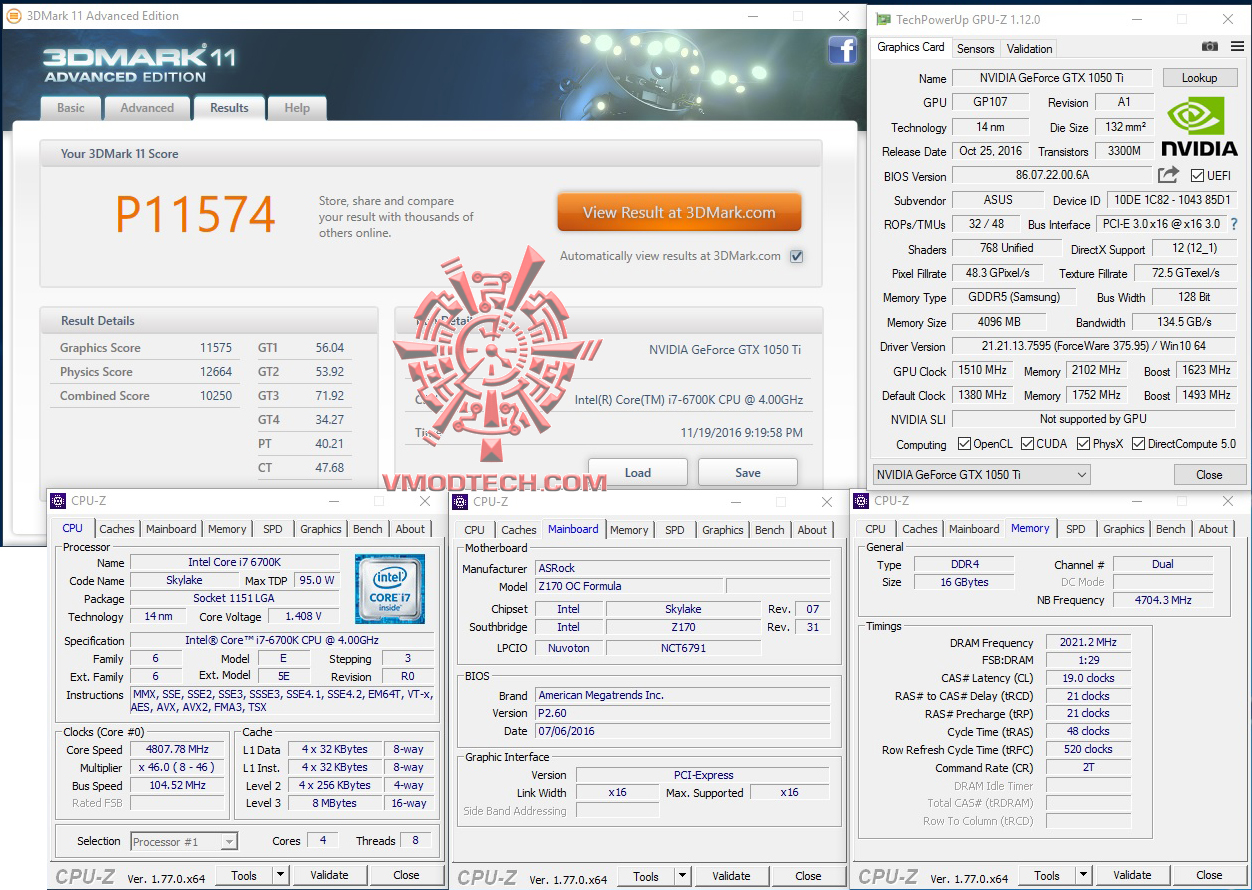This screenshot has width=1252, height=890.
Task: Click the Close button in GPU-Z
Action: [x=1209, y=475]
